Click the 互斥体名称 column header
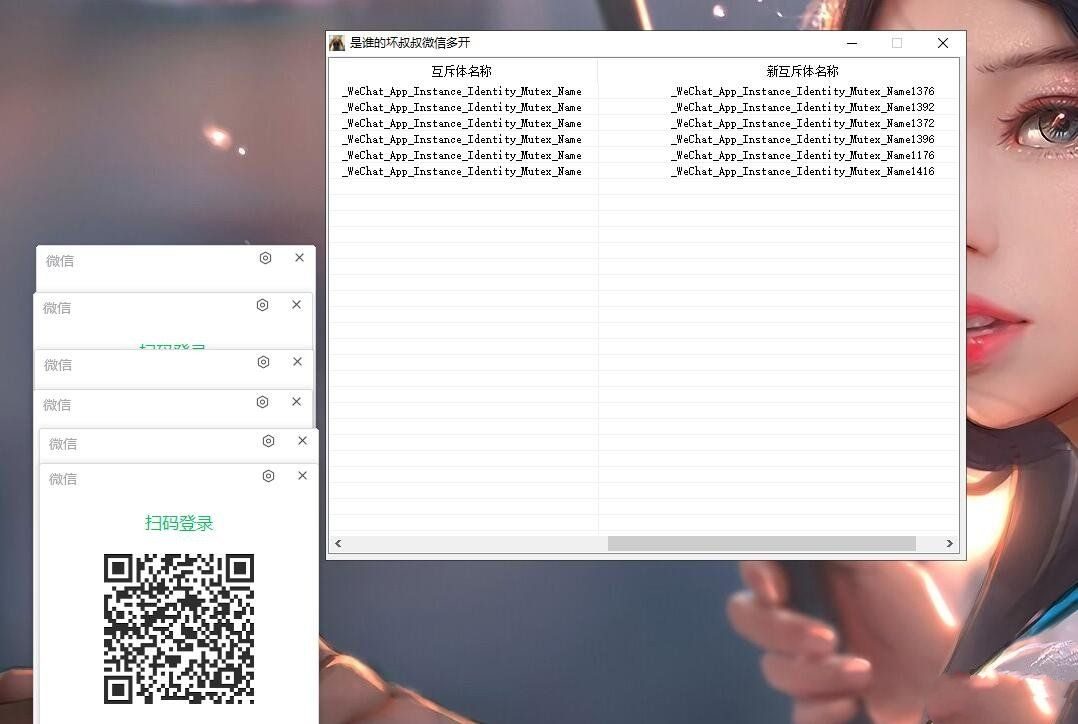 (x=462, y=71)
